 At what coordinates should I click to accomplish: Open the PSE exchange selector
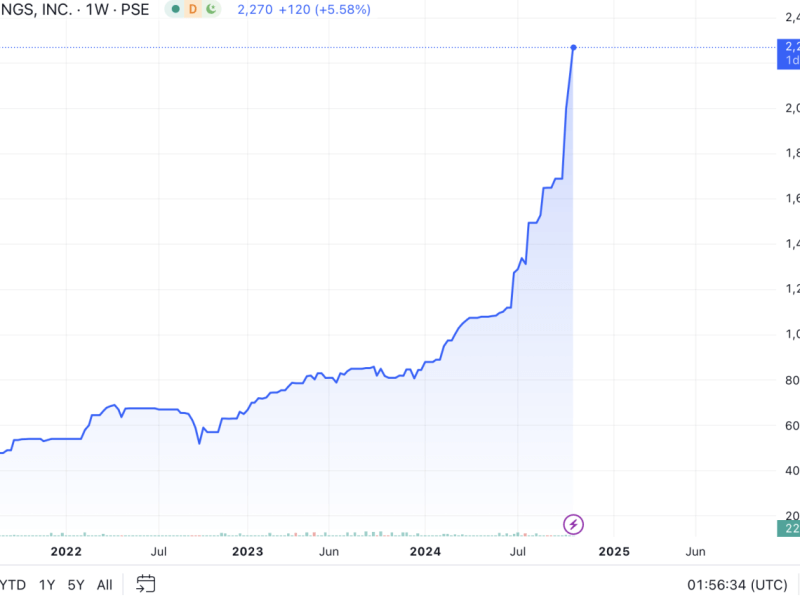134,10
